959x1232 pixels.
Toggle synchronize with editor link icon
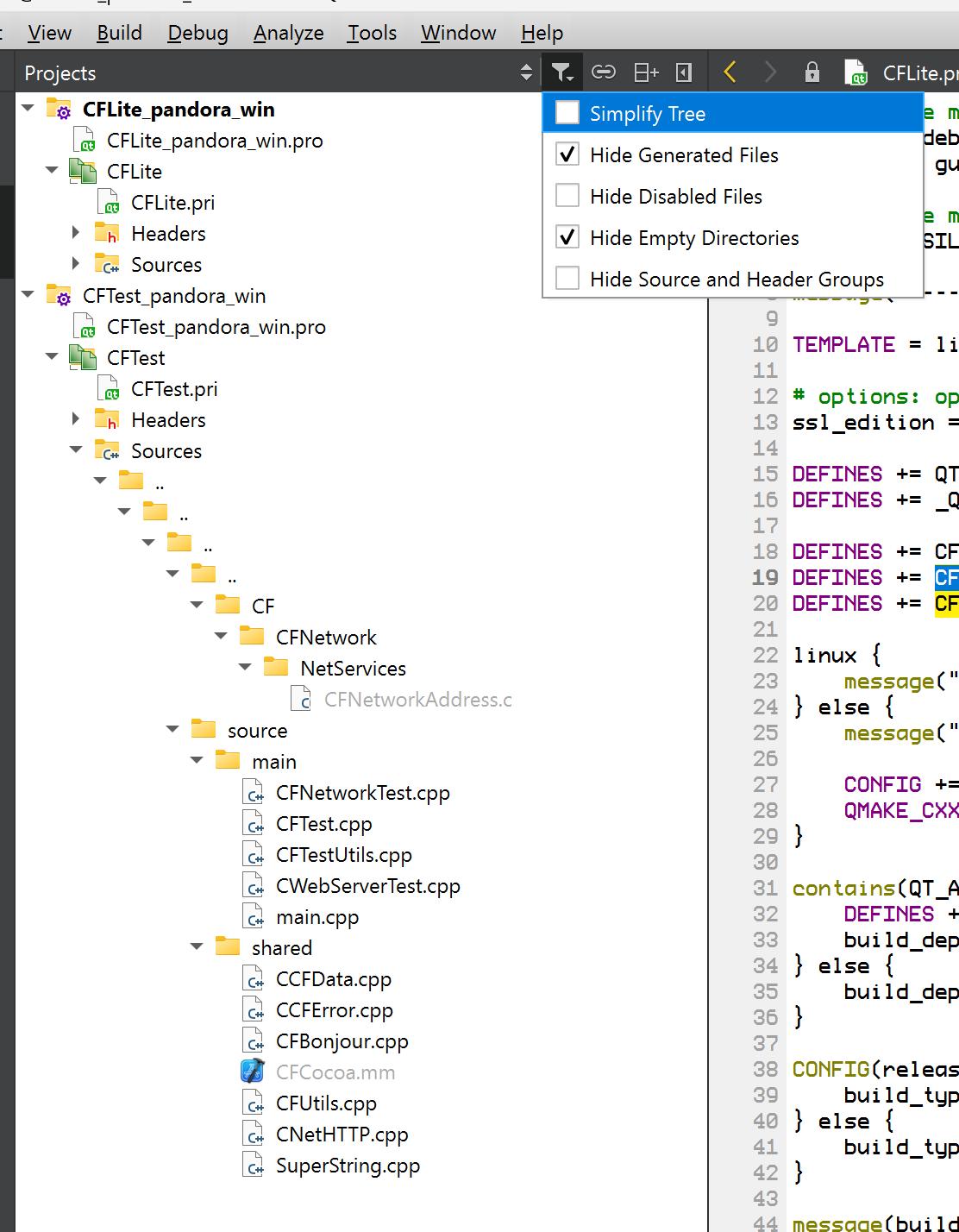pyautogui.click(x=604, y=72)
